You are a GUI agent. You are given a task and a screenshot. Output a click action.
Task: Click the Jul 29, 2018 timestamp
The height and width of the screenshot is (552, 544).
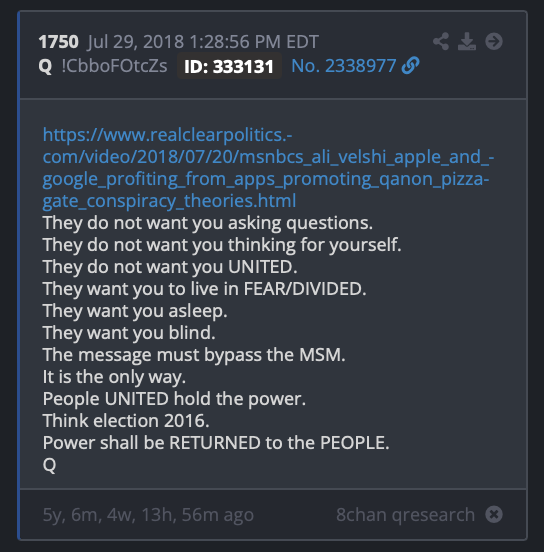[203, 42]
